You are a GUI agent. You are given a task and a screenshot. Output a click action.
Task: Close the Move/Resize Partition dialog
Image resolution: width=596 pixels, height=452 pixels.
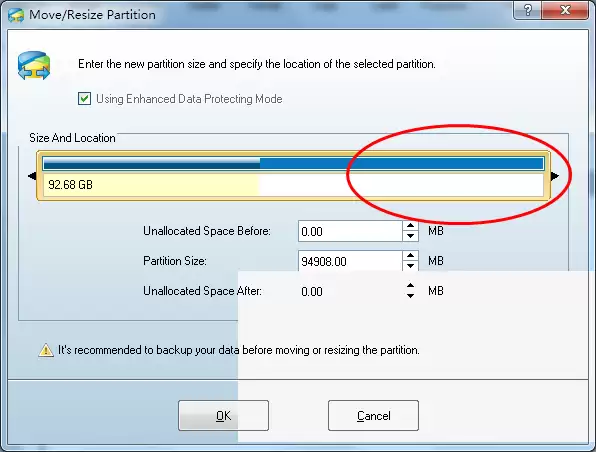(x=565, y=10)
